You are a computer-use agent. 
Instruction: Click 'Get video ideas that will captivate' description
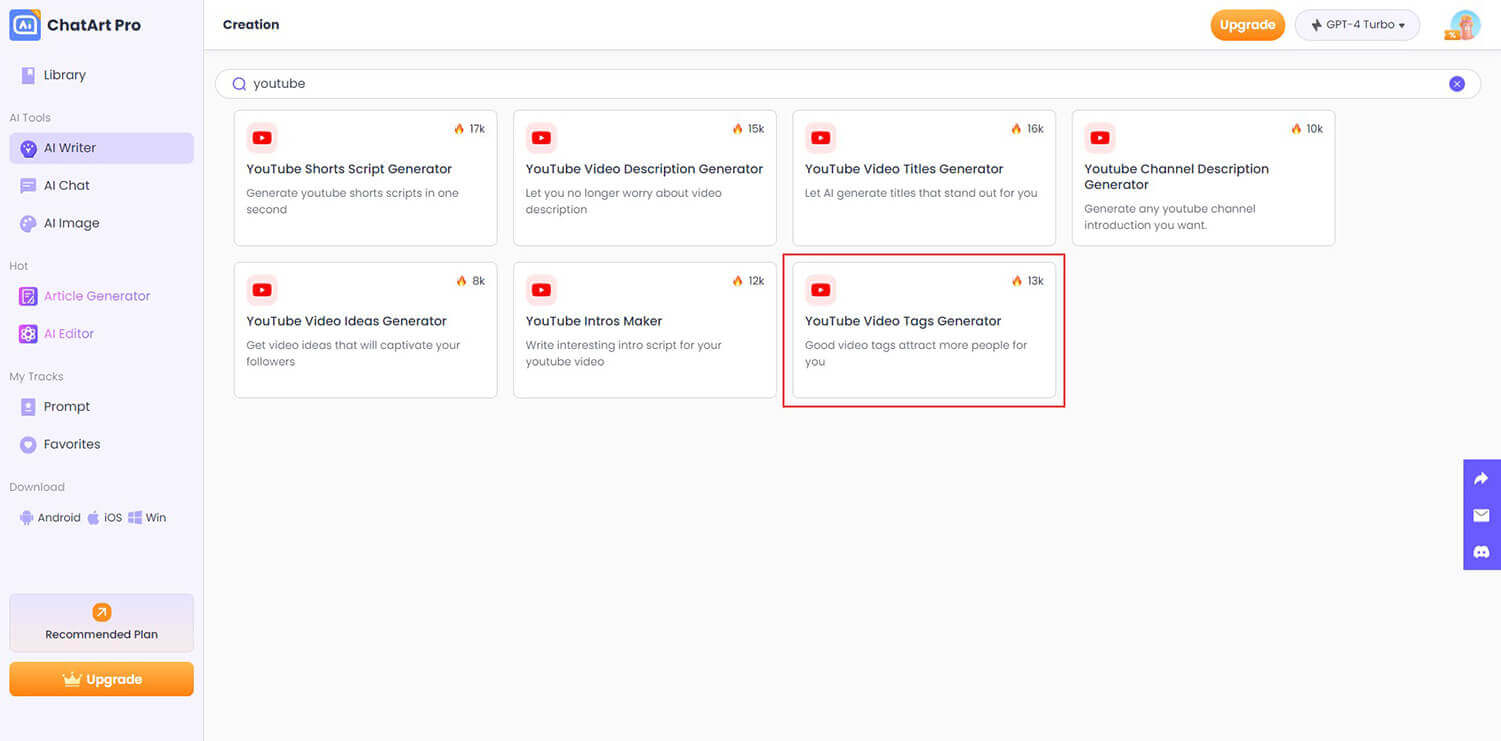353,353
